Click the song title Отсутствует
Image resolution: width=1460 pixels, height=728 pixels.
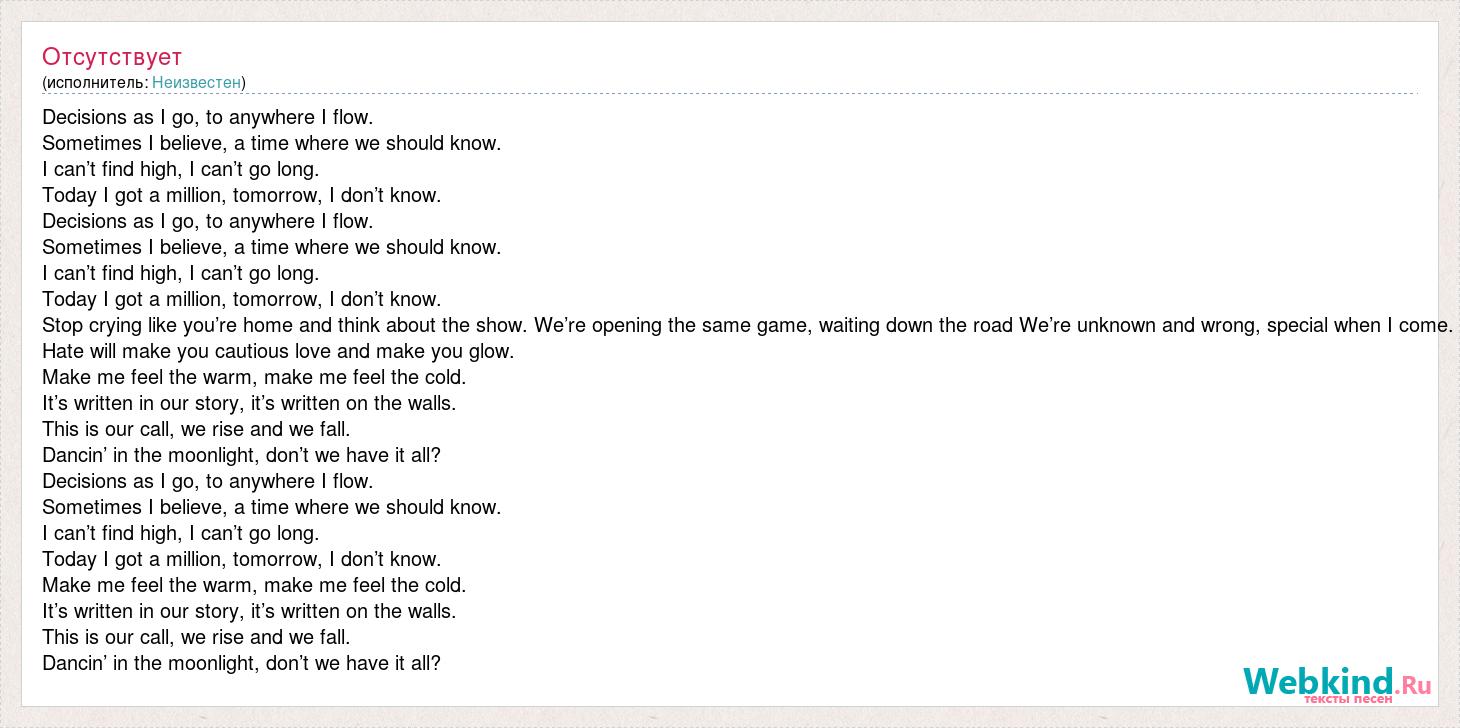(112, 56)
